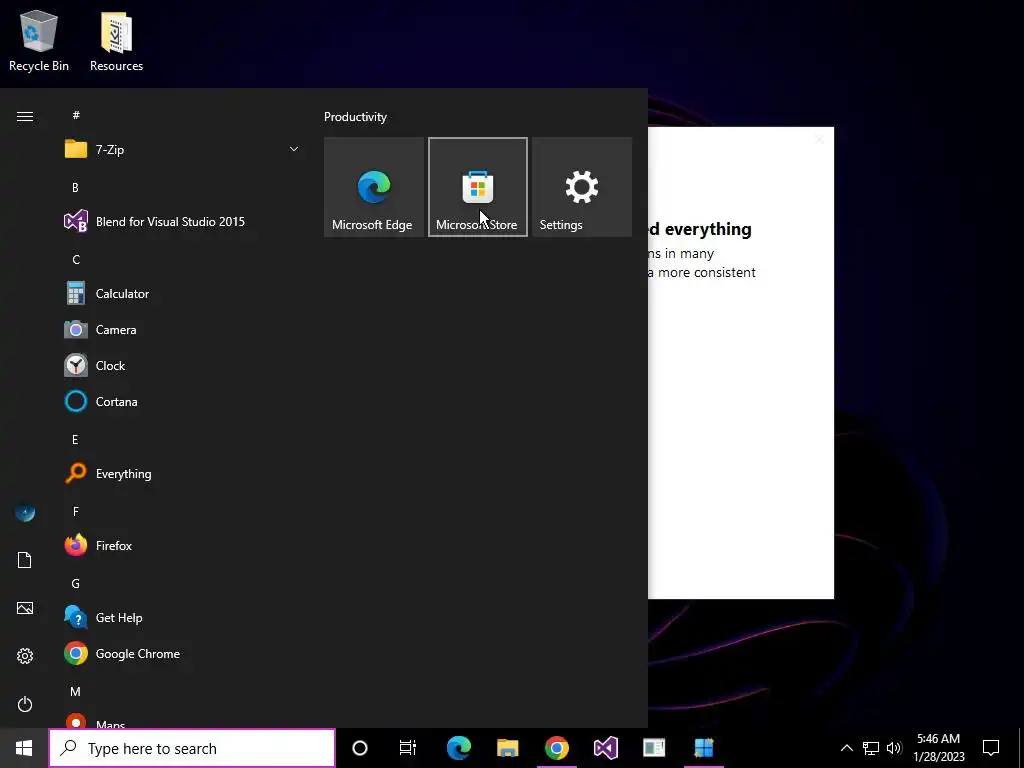
Task: Click the Windows Start button
Action: coord(24,748)
